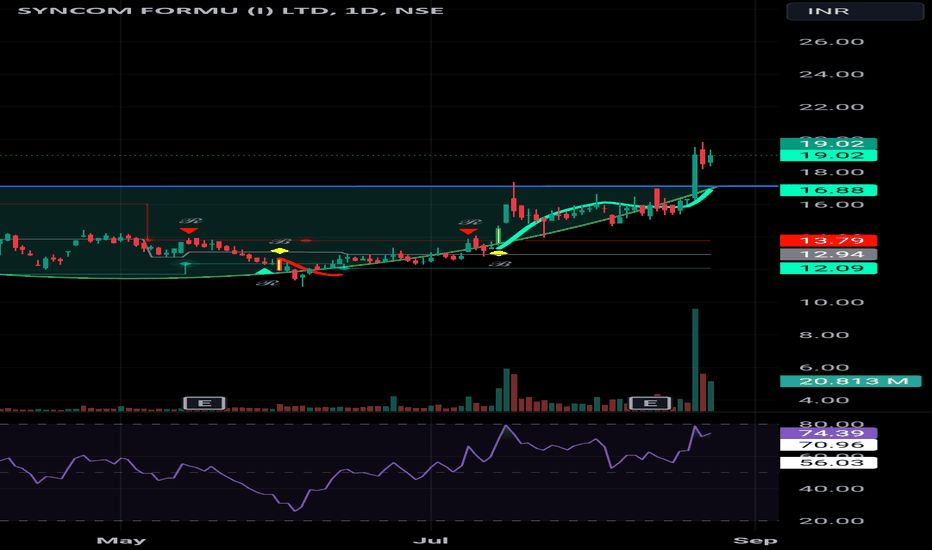The width and height of the screenshot is (932, 550).
Task: Click the 22.00 price axis value
Action: [x=831, y=107]
